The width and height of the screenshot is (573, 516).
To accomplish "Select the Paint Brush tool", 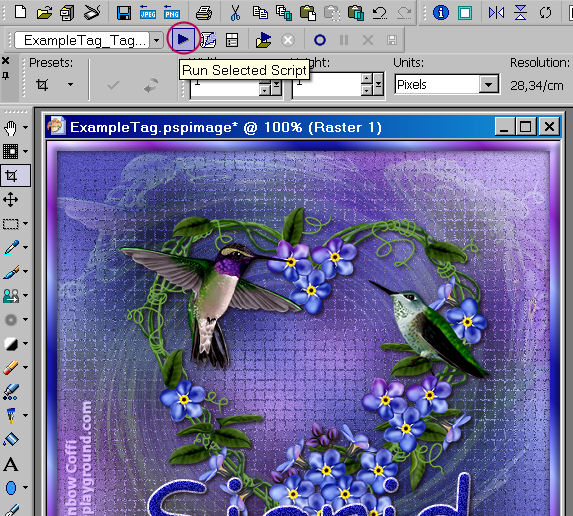I will (x=11, y=272).
